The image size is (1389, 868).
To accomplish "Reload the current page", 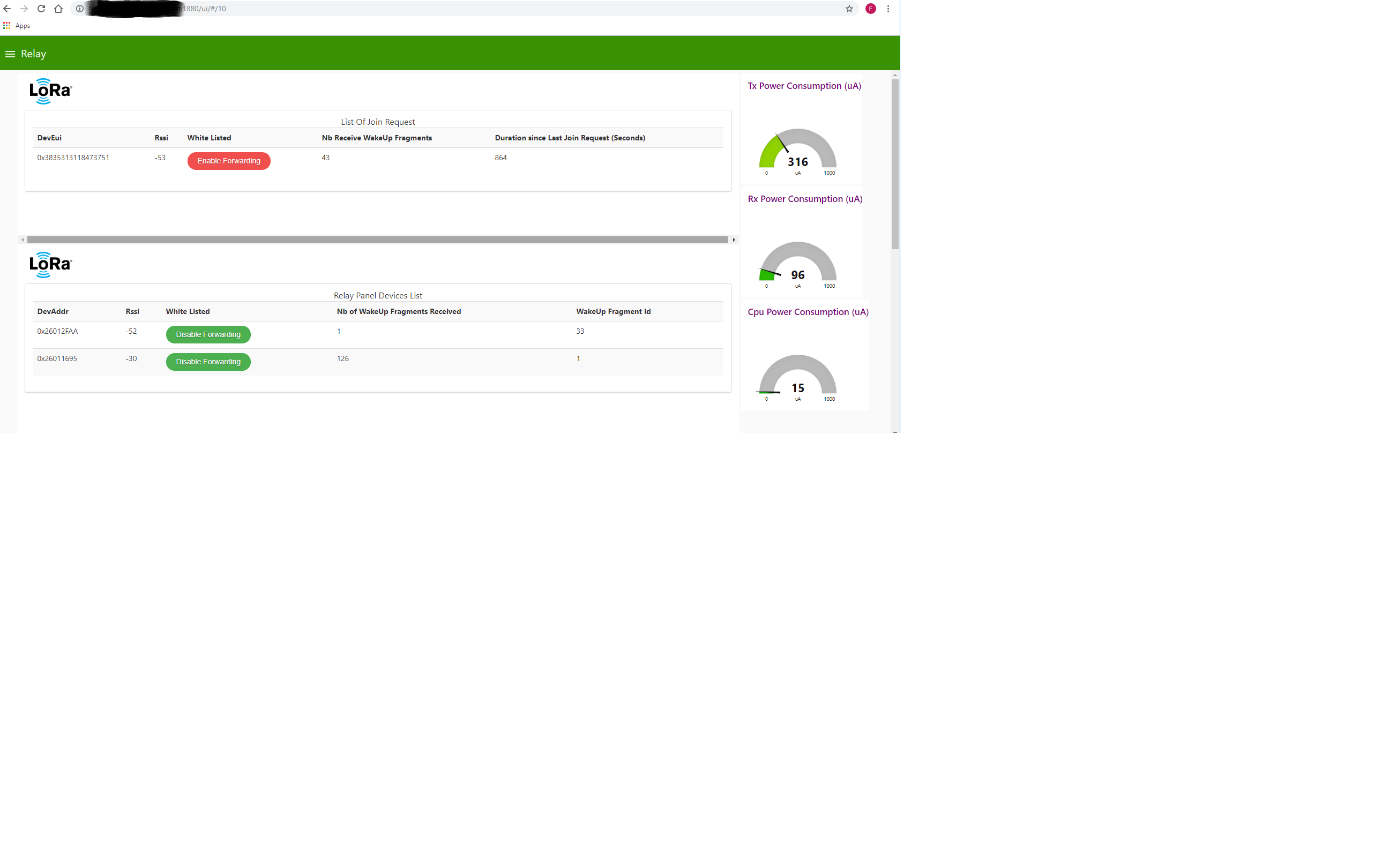I will point(41,9).
